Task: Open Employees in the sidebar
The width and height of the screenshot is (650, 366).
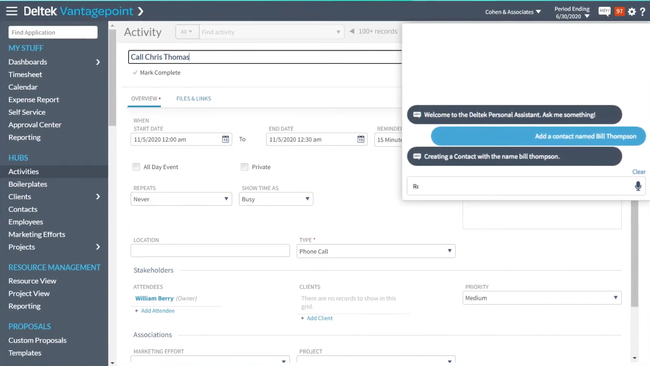Action: tap(26, 222)
